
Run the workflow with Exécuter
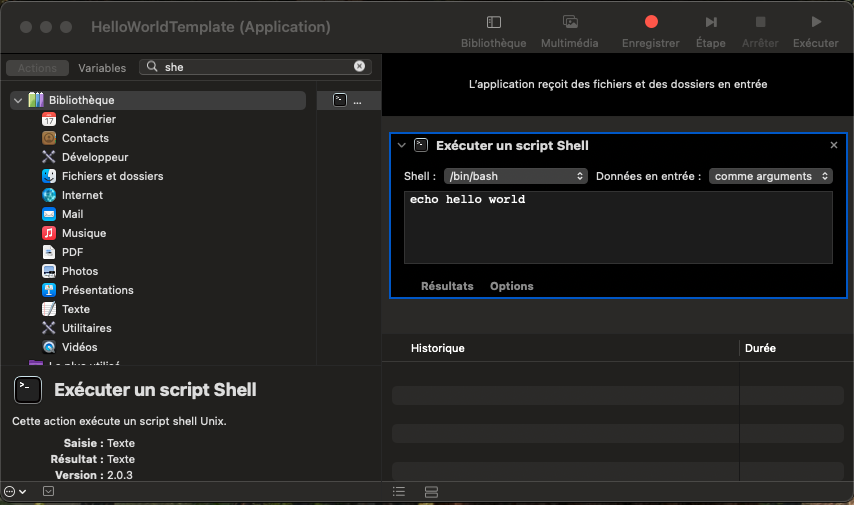(815, 22)
